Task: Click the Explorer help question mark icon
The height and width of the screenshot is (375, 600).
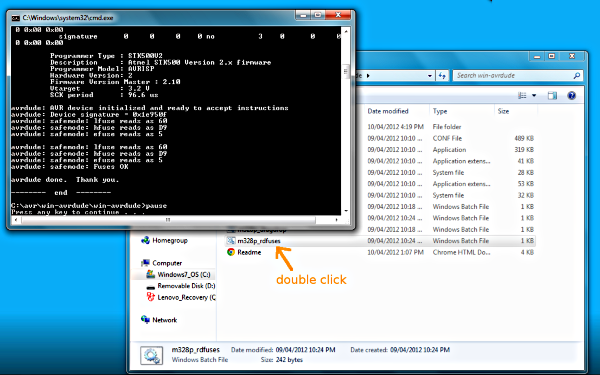Action: click(x=571, y=96)
